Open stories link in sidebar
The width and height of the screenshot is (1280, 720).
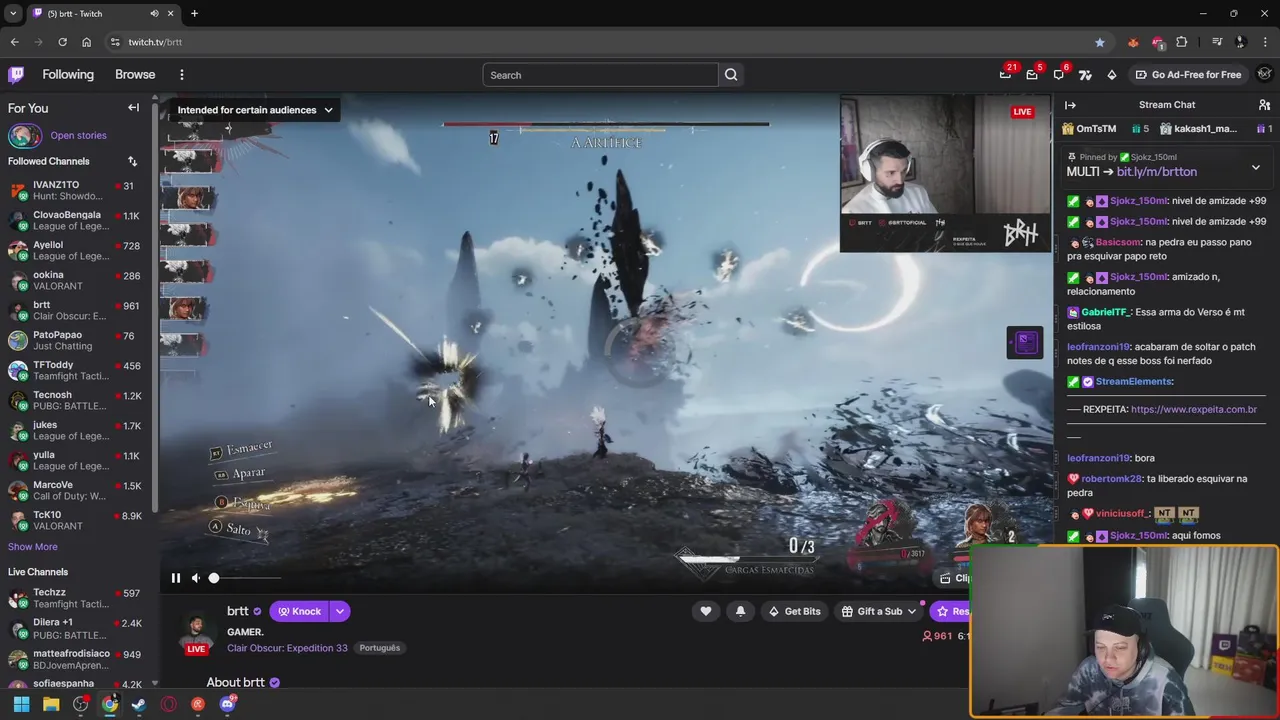78,135
